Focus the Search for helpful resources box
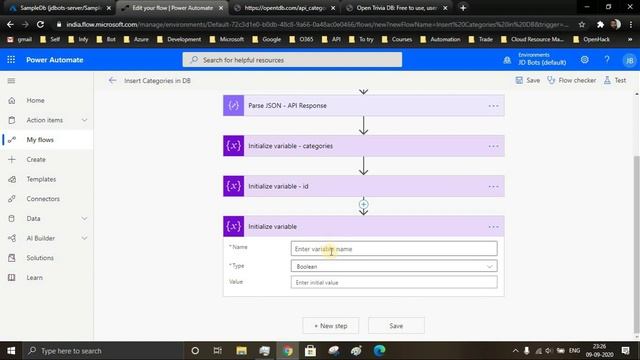Image resolution: width=640 pixels, height=360 pixels. click(x=292, y=60)
